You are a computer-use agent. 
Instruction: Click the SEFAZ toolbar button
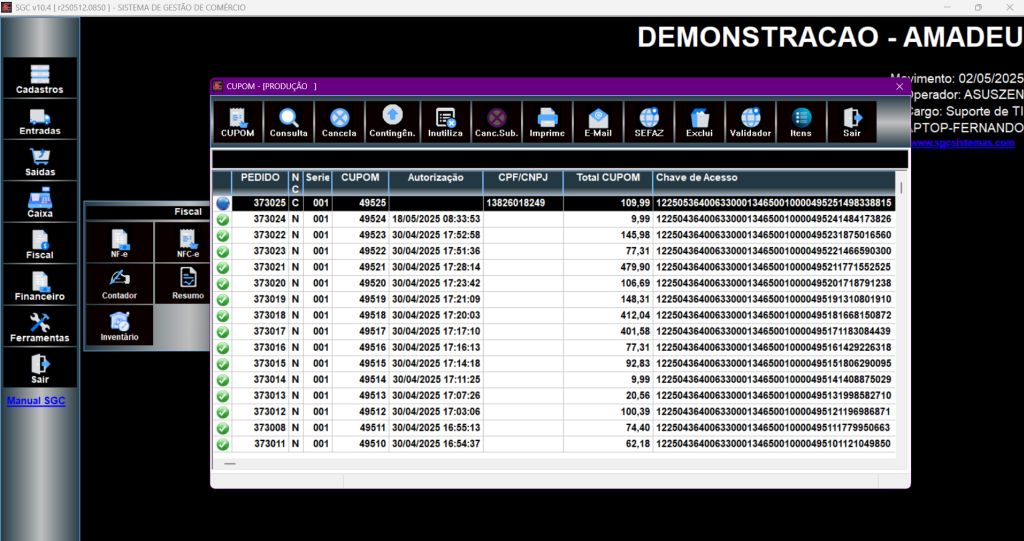[649, 122]
